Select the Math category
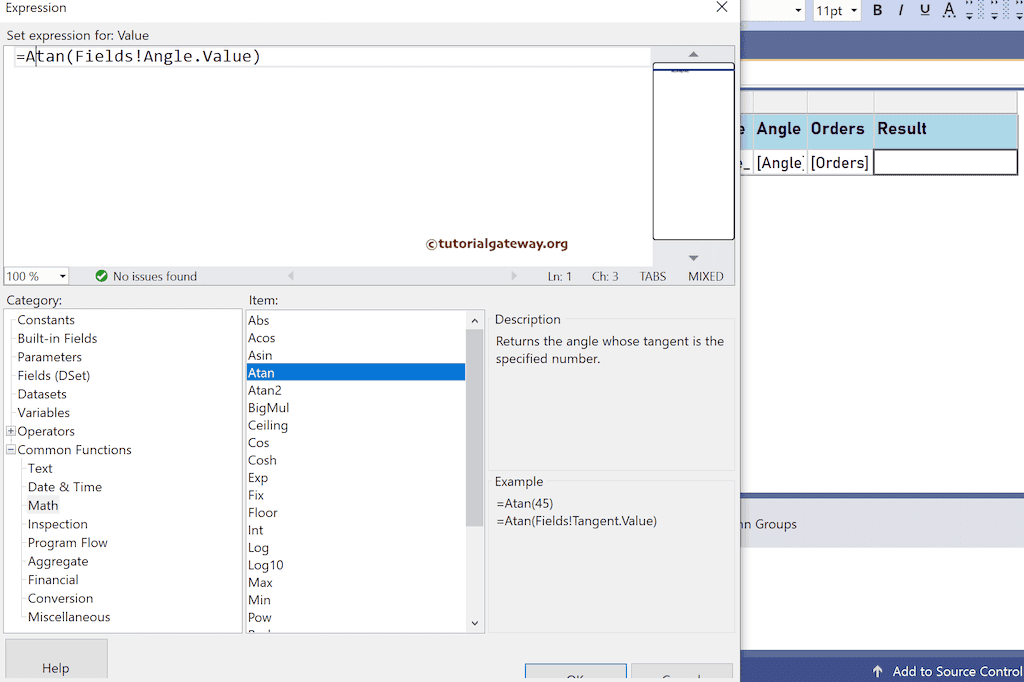 (43, 505)
